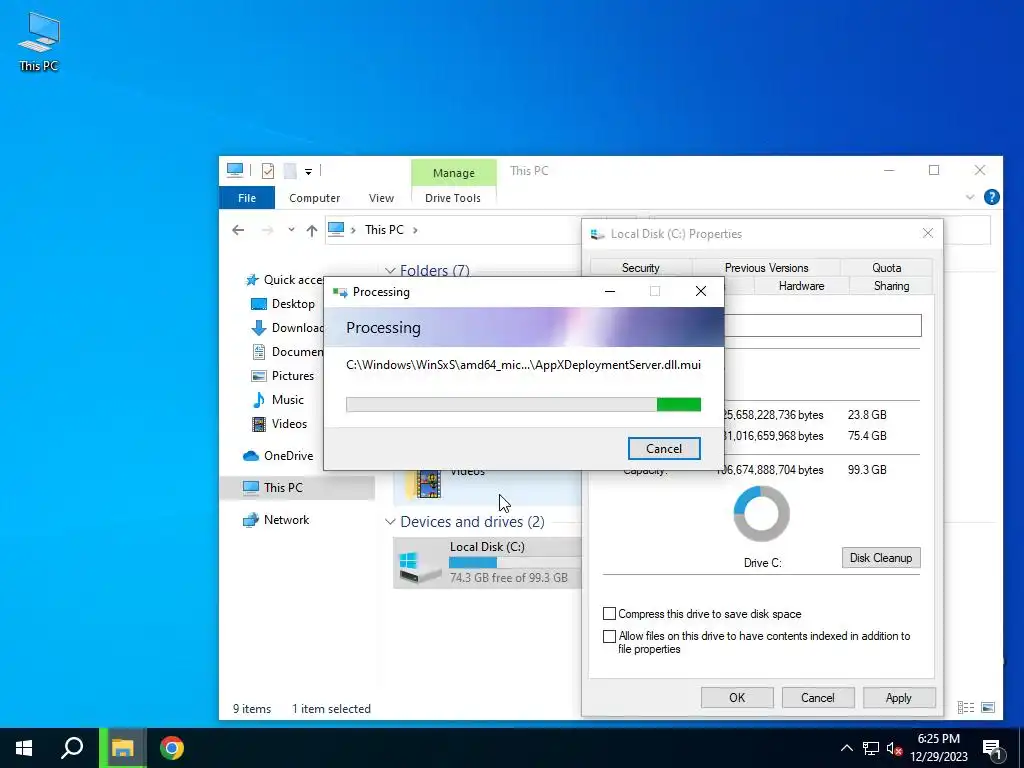
Task: Select OneDrive in the navigation pane
Action: (x=278, y=456)
